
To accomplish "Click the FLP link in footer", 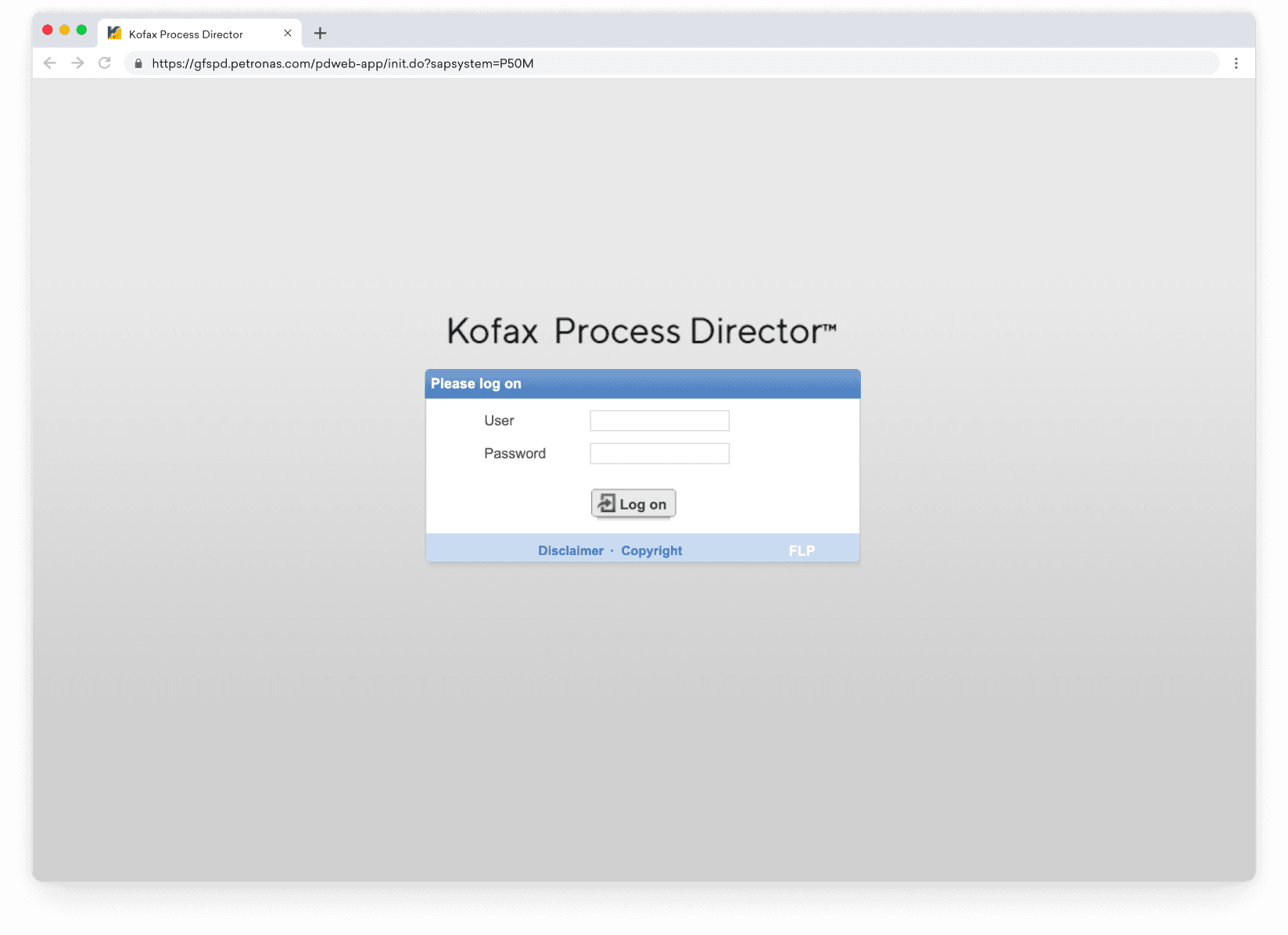I will (x=802, y=550).
